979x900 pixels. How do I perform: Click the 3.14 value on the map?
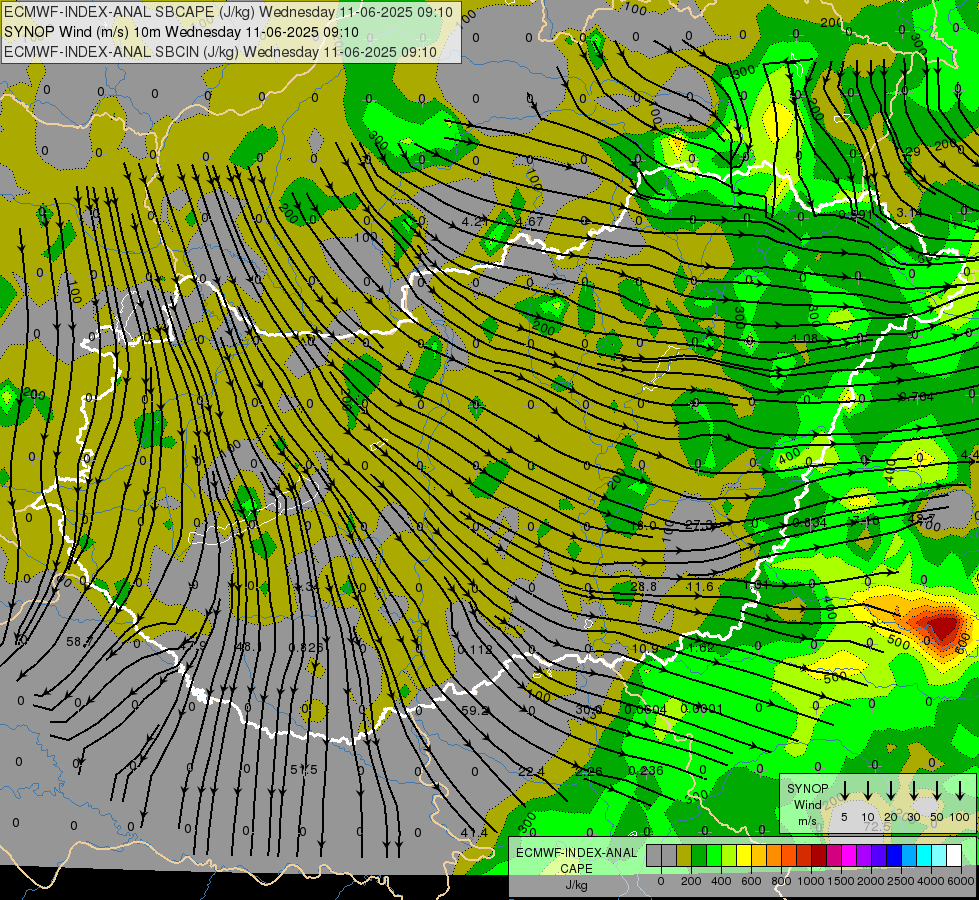909,213
